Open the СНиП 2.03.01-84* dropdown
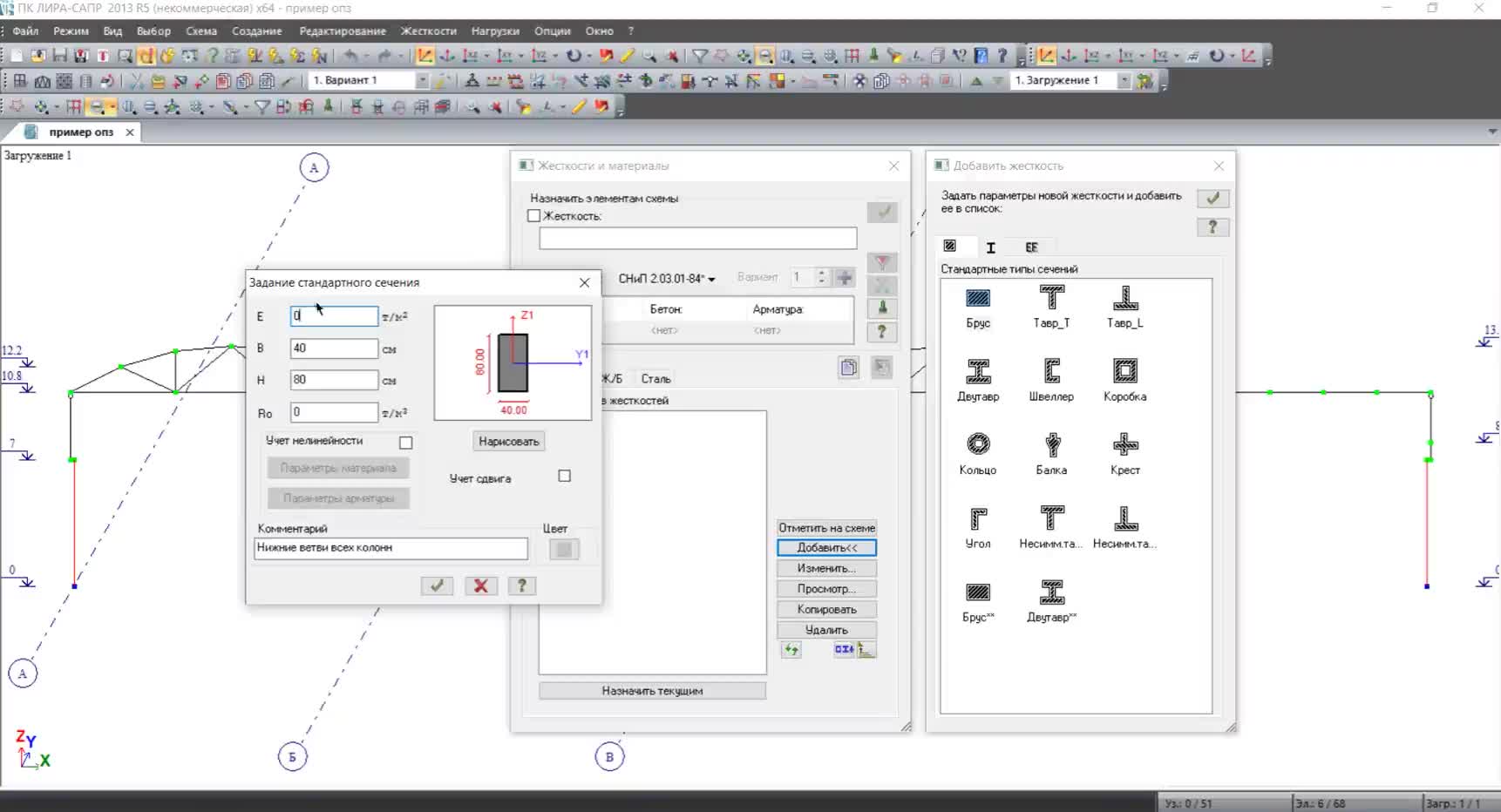 click(x=667, y=279)
